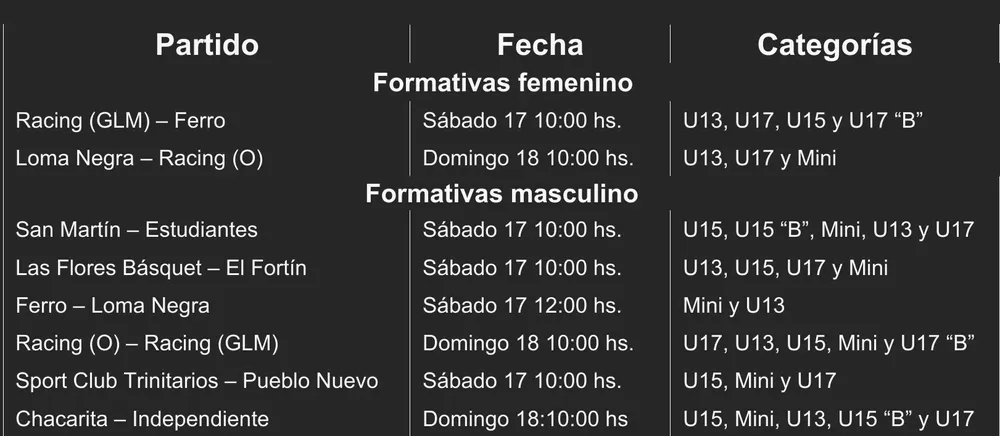Select the Formativas femenino section heading
This screenshot has width=1000, height=436.
[x=502, y=82]
